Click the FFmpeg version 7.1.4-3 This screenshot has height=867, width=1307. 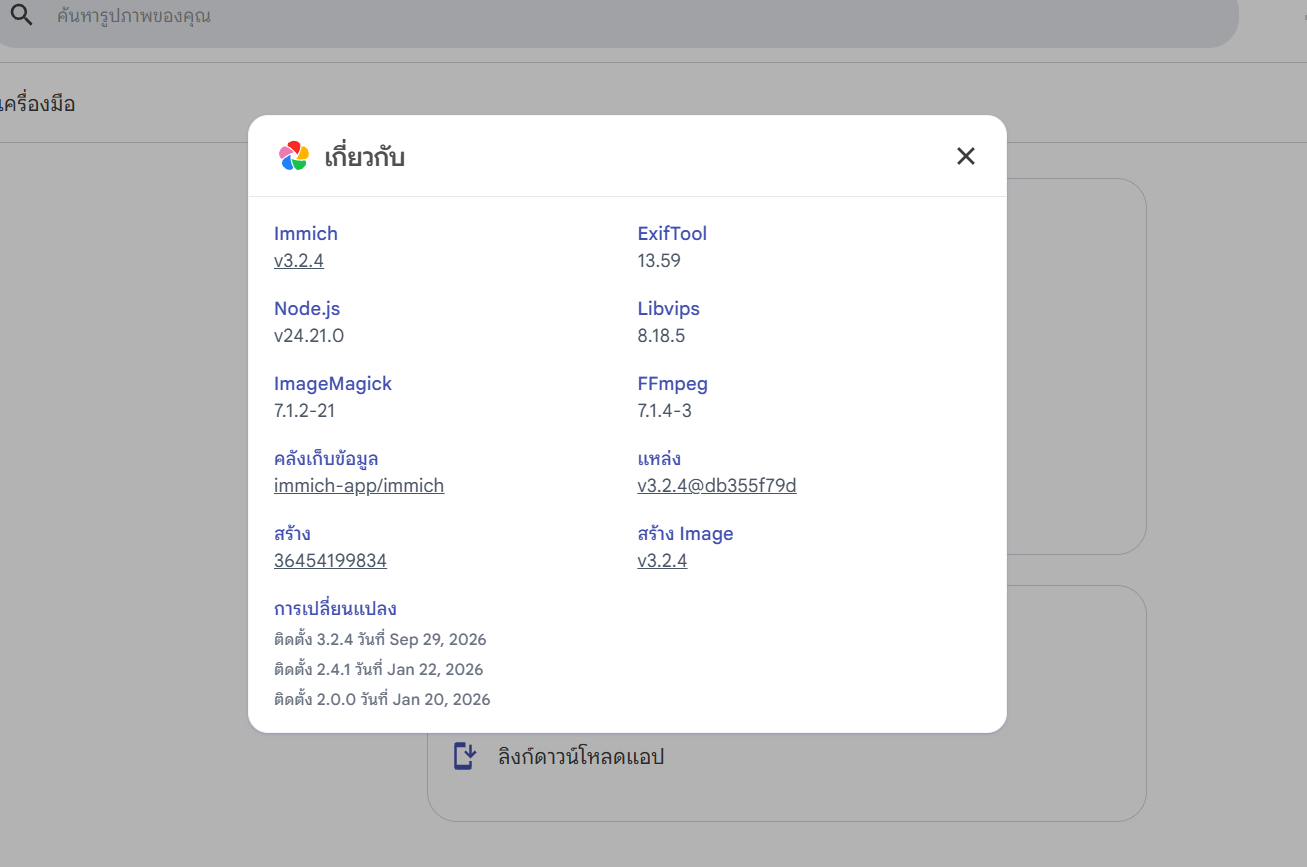(x=665, y=411)
